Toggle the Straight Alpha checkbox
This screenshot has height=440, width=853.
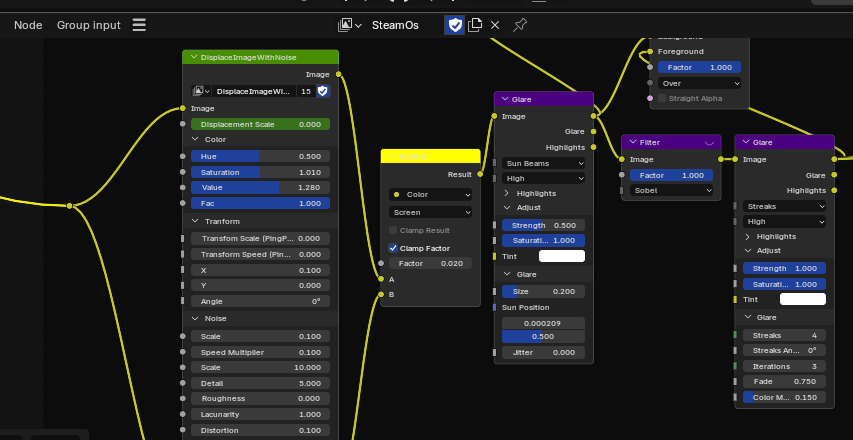pyautogui.click(x=662, y=98)
